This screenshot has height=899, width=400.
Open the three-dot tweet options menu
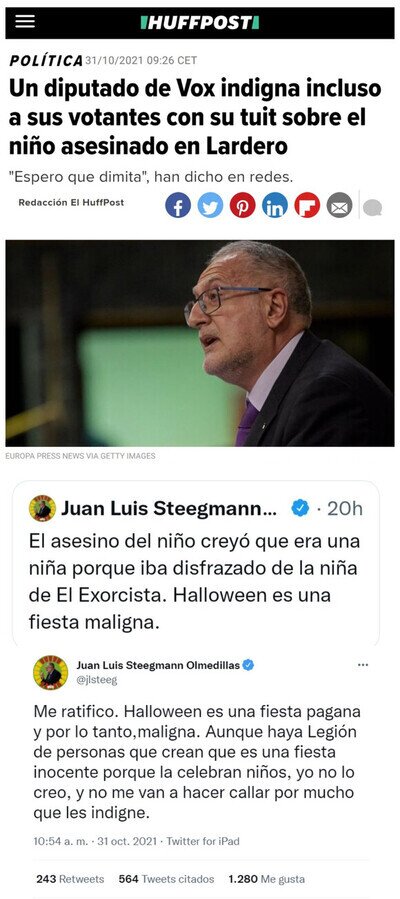tap(363, 665)
